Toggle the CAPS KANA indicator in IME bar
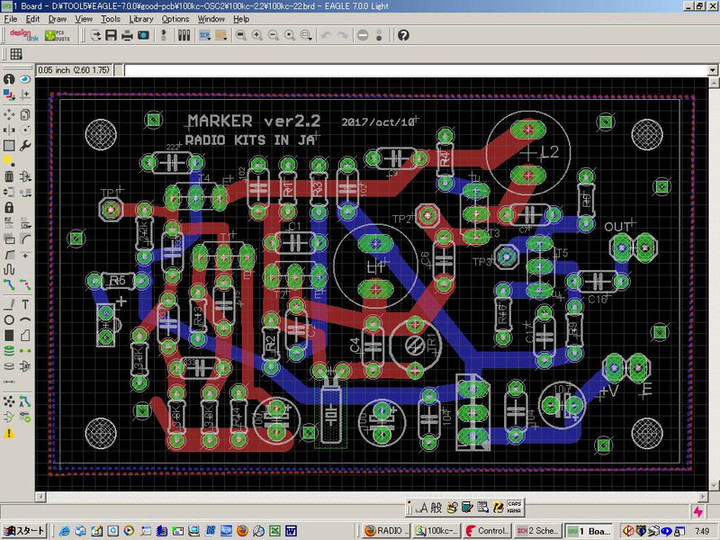720x540 pixels. tap(514, 507)
